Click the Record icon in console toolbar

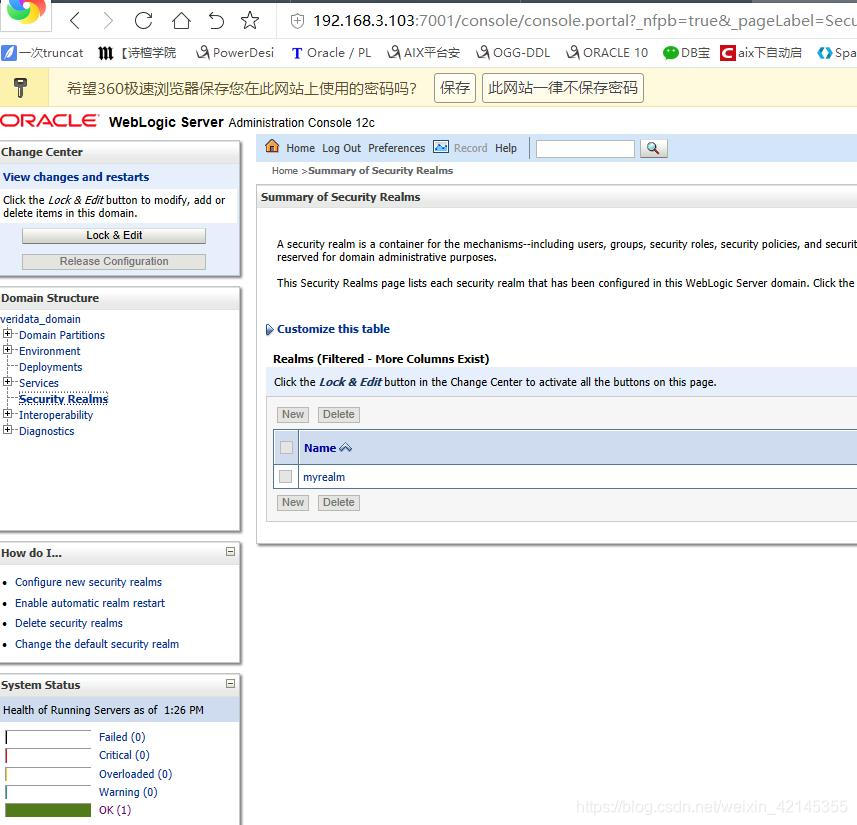click(x=441, y=147)
